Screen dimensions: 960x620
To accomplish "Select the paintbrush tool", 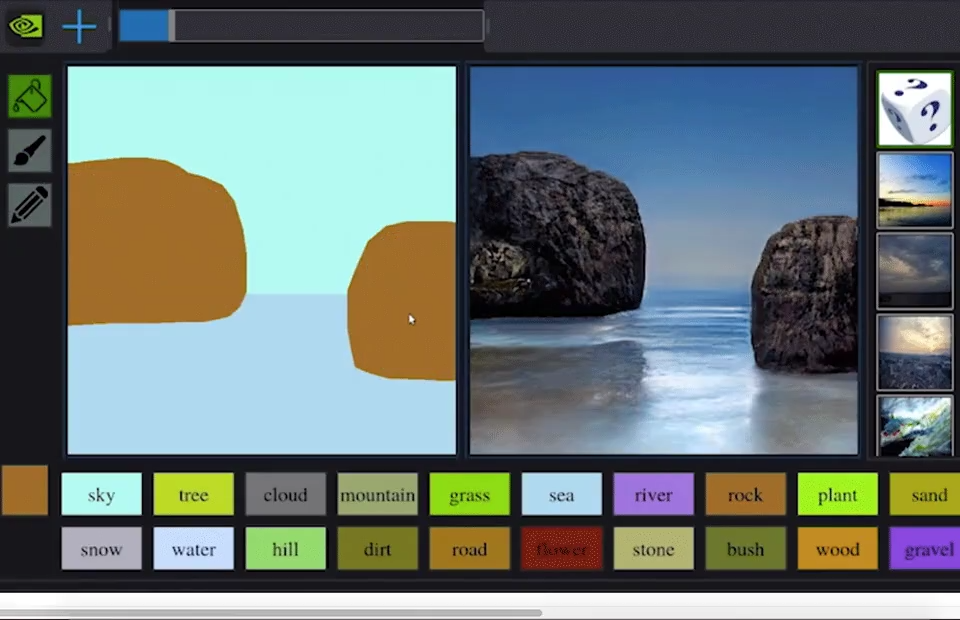I will tap(29, 151).
